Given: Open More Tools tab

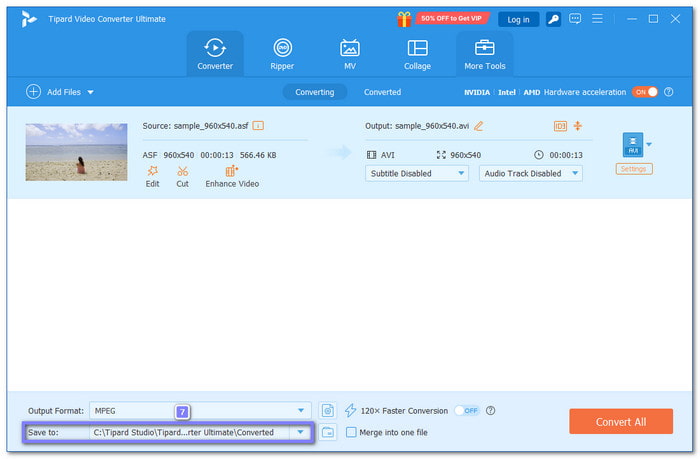Looking at the screenshot, I should pyautogui.click(x=484, y=54).
